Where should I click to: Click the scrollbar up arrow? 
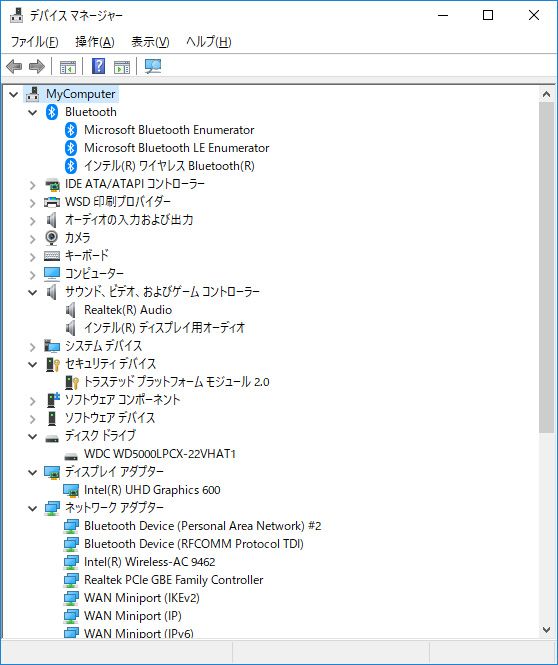click(547, 94)
